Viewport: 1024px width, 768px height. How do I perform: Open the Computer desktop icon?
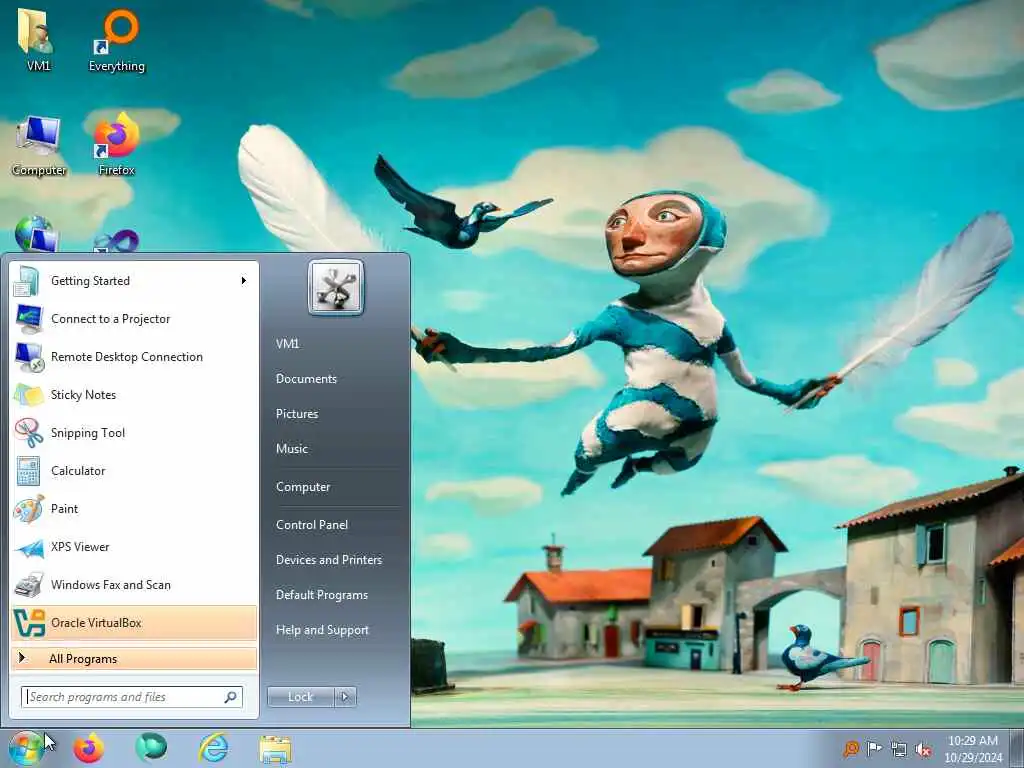pyautogui.click(x=39, y=145)
